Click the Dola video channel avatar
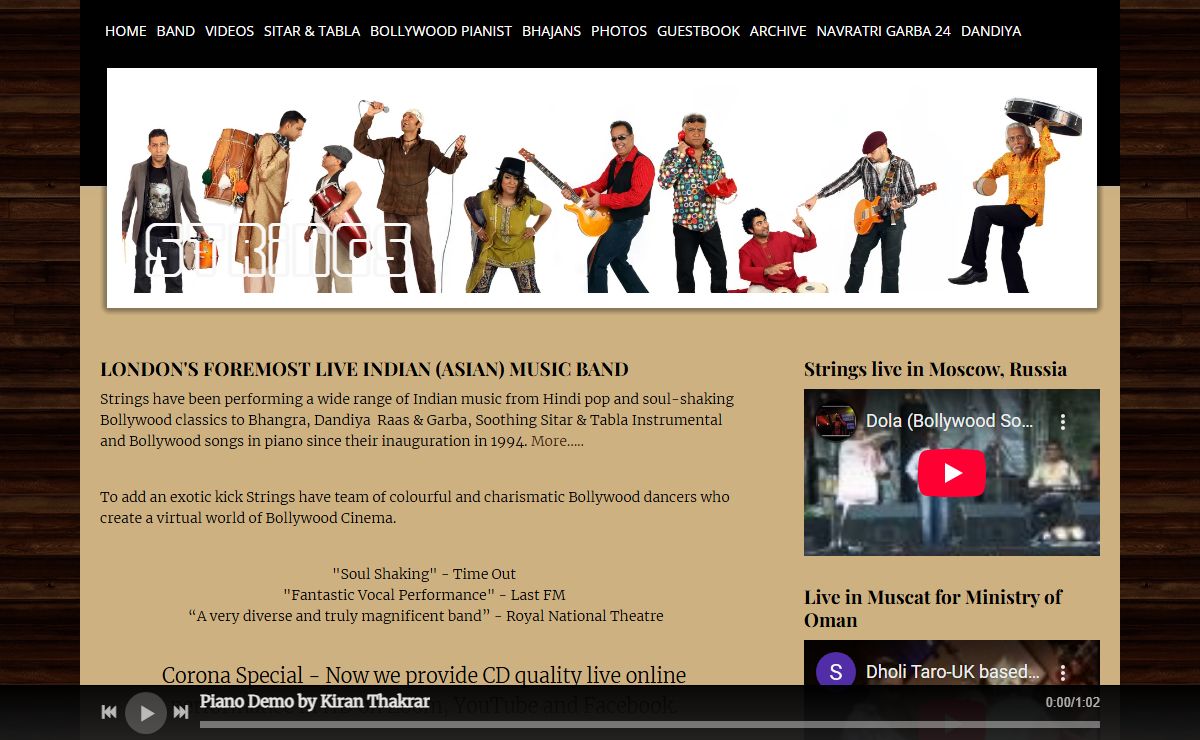 [835, 422]
